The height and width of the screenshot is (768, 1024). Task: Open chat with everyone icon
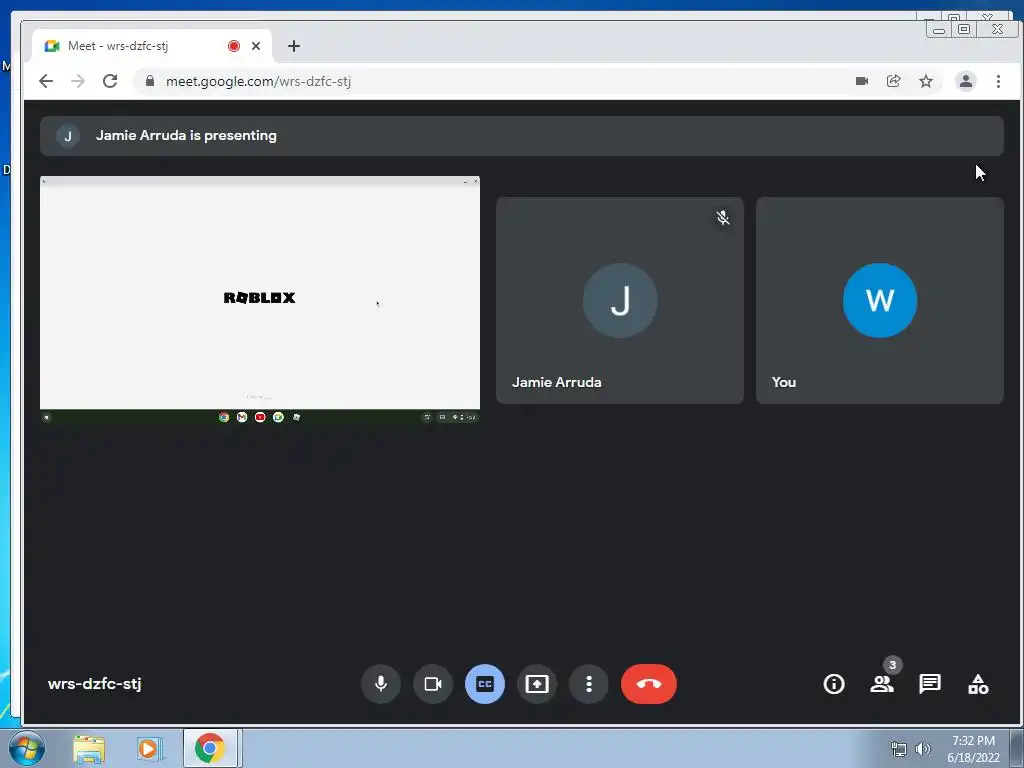point(929,684)
